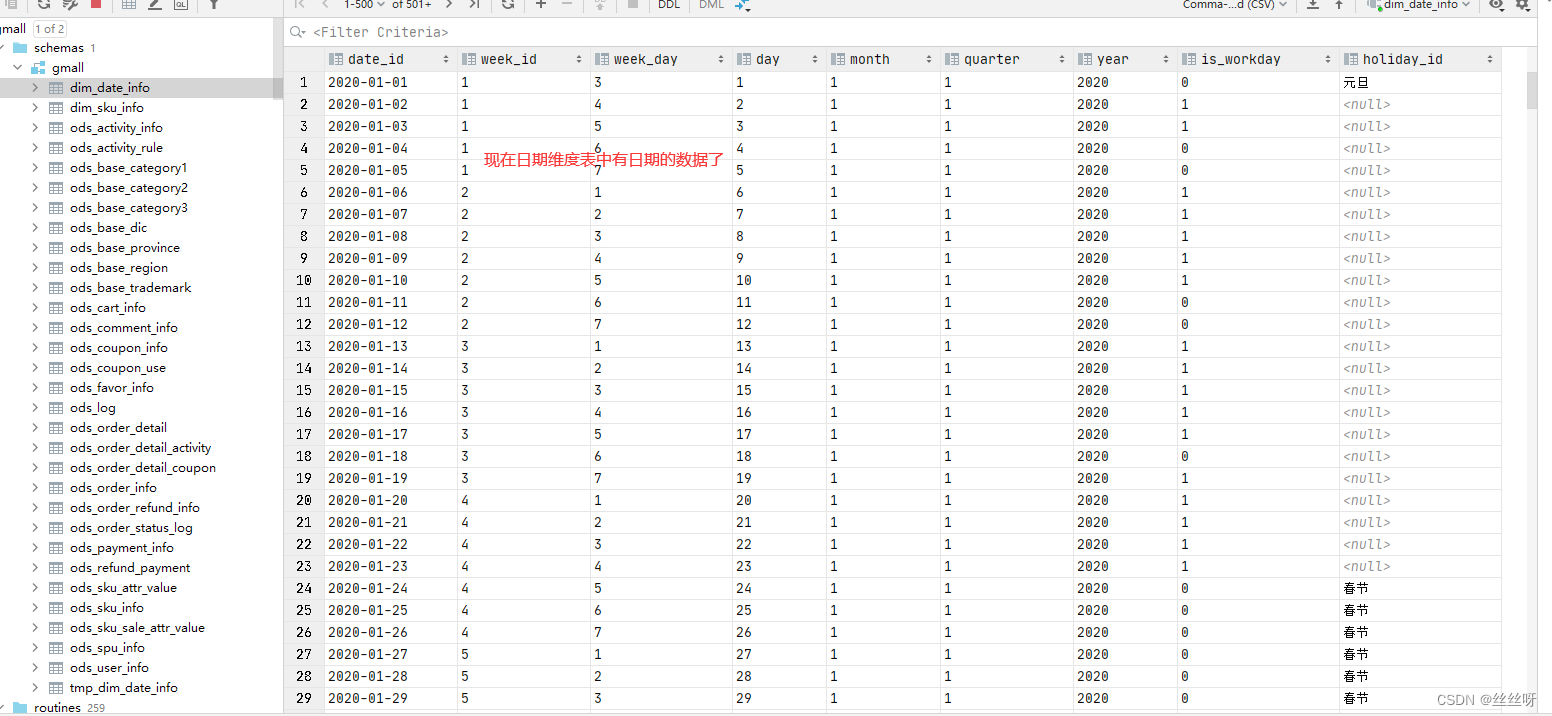Expand the routines folder node
1552x716 pixels.
click(3, 707)
